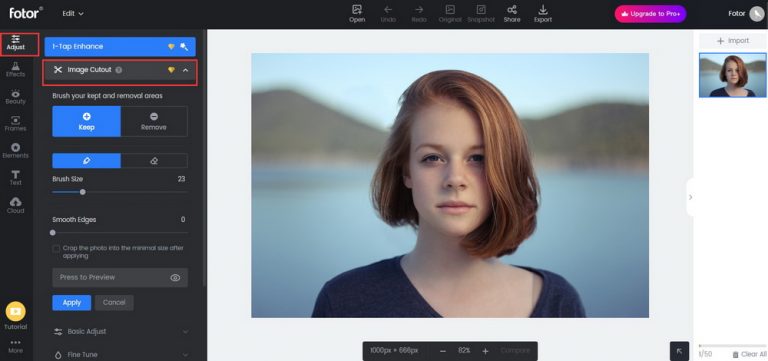Open the Effects panel in sidebar
Viewport: 768px width, 361px height.
[x=16, y=70]
